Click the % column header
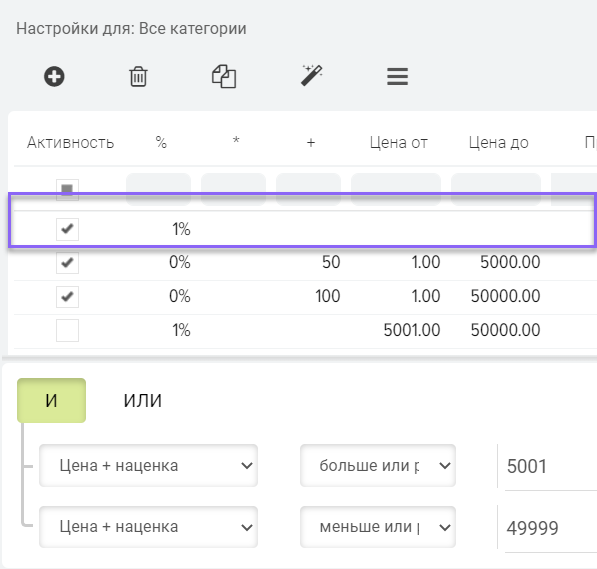The width and height of the screenshot is (597, 569). coord(161,143)
